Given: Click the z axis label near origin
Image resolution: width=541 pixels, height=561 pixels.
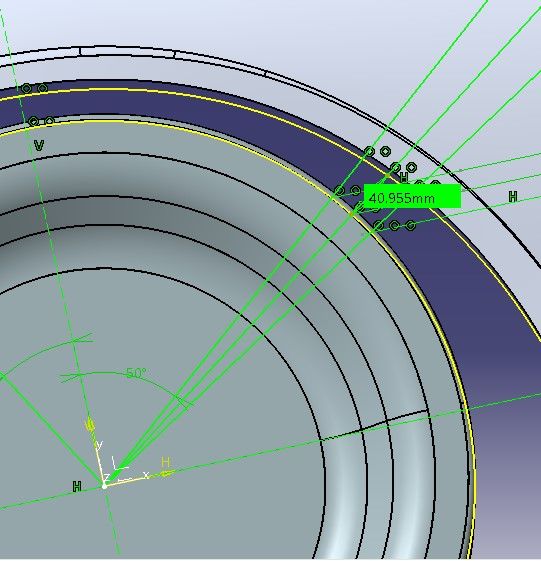Looking at the screenshot, I should tap(106, 477).
